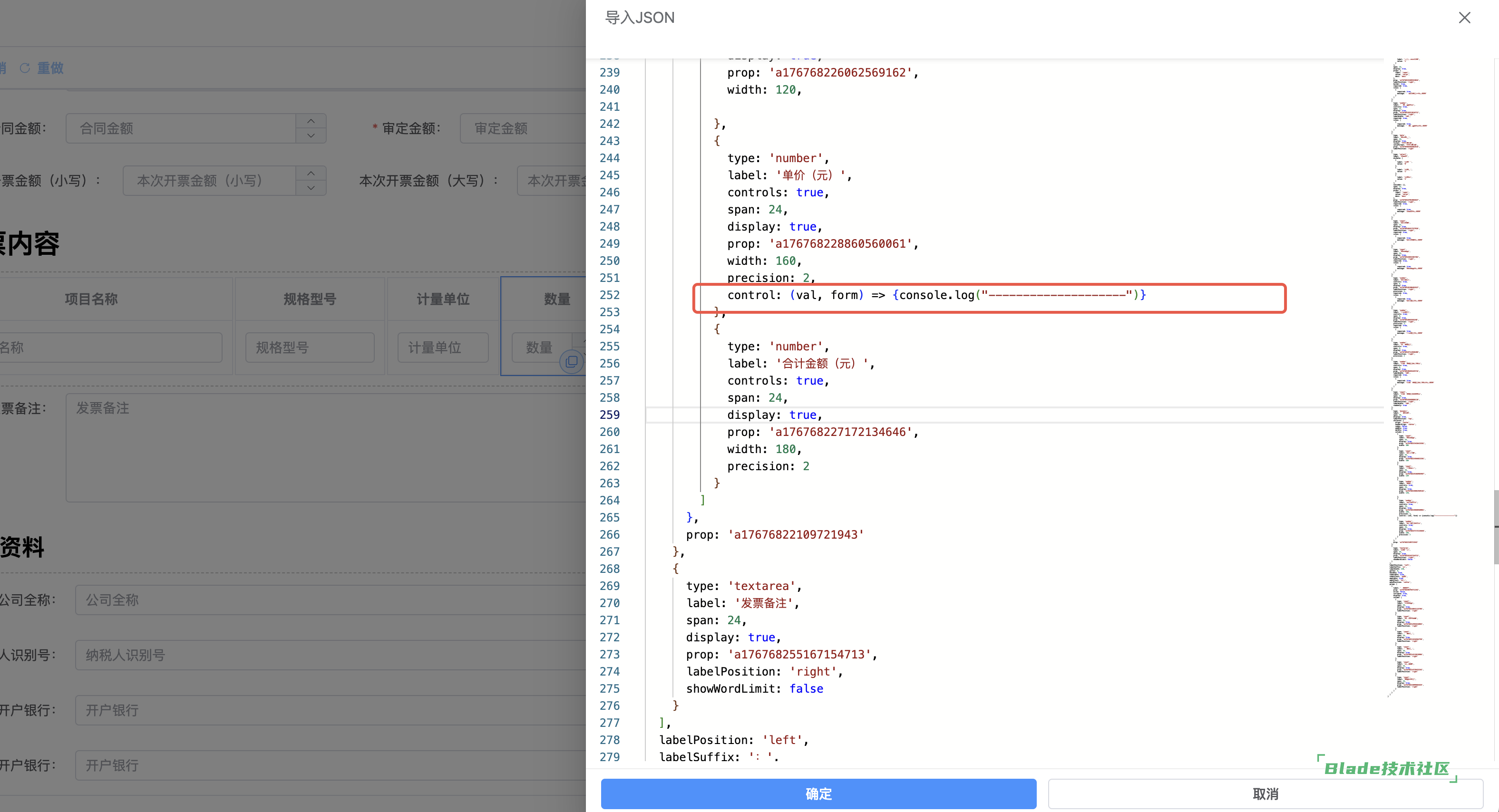Increase 合同金额 with the up arrow
1499x812 pixels.
point(311,121)
